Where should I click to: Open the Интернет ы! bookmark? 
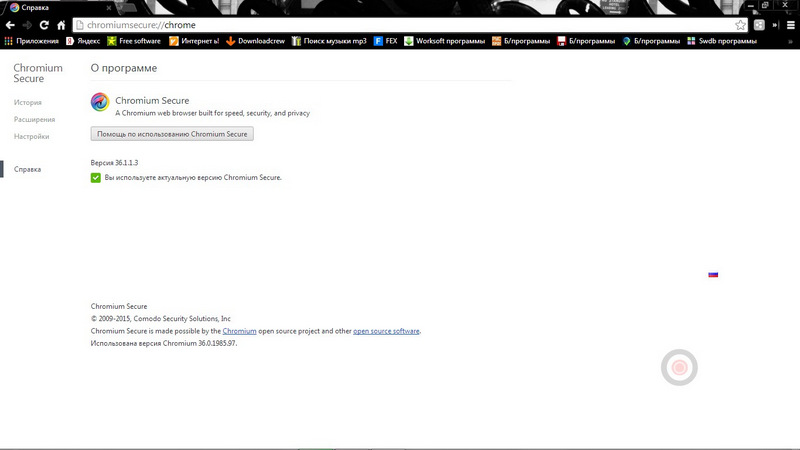[194, 41]
